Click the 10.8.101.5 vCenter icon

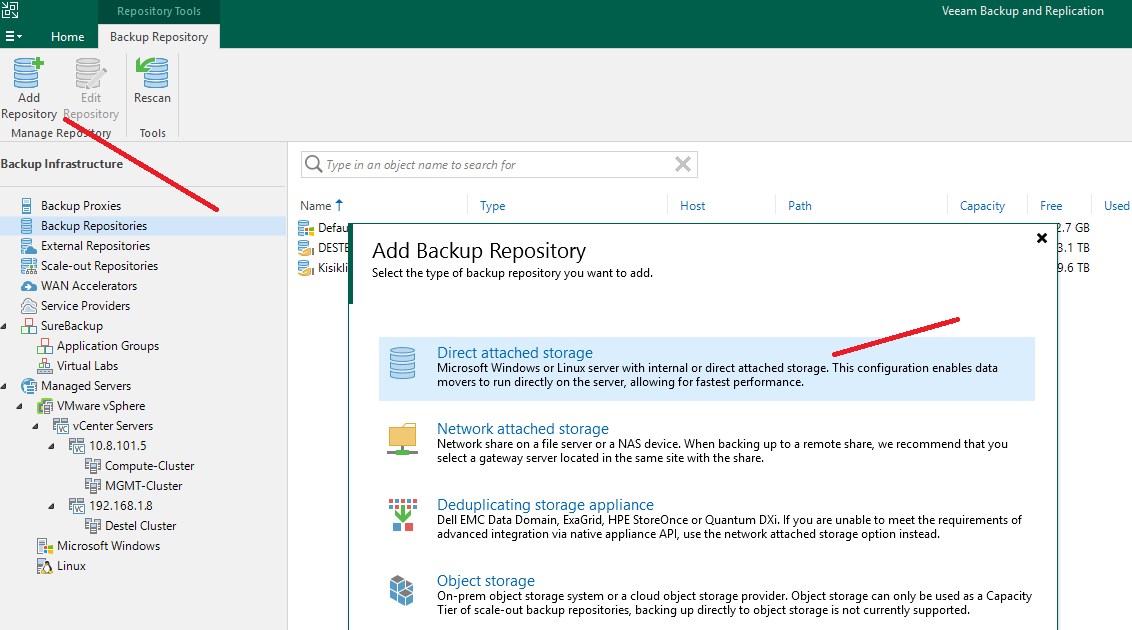click(x=77, y=446)
